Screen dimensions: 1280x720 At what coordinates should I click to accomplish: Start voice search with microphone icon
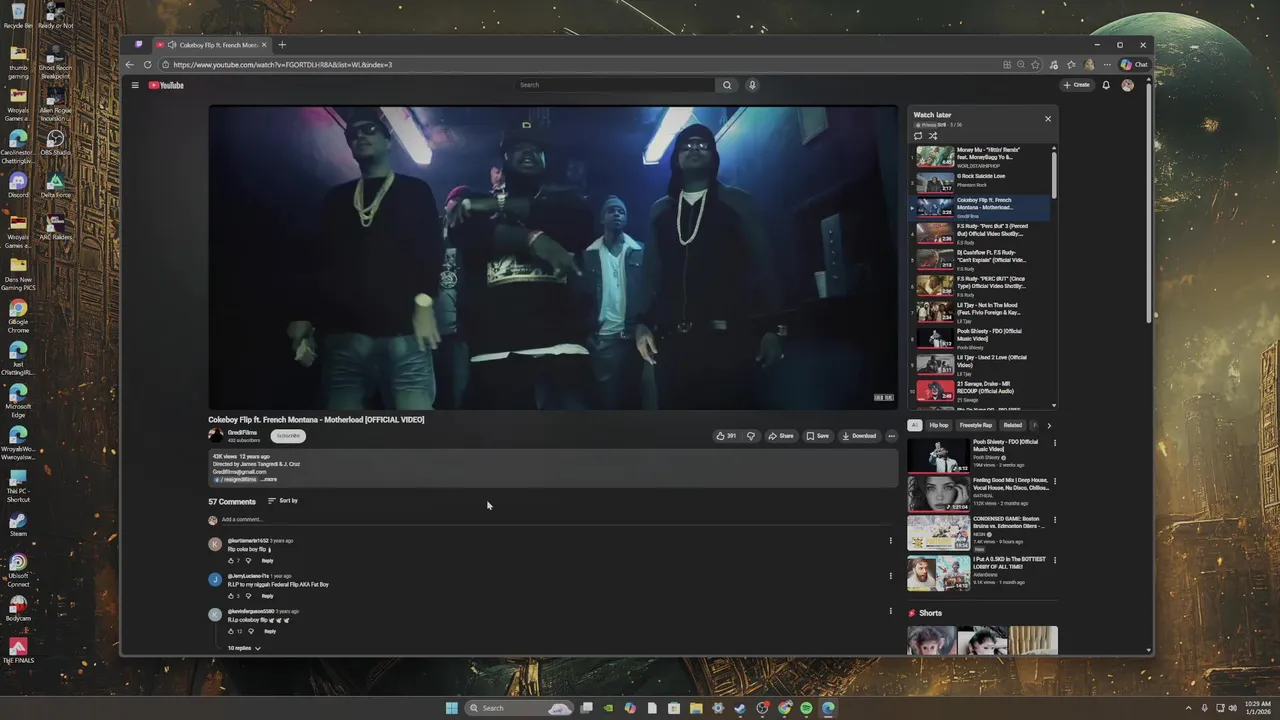click(752, 85)
